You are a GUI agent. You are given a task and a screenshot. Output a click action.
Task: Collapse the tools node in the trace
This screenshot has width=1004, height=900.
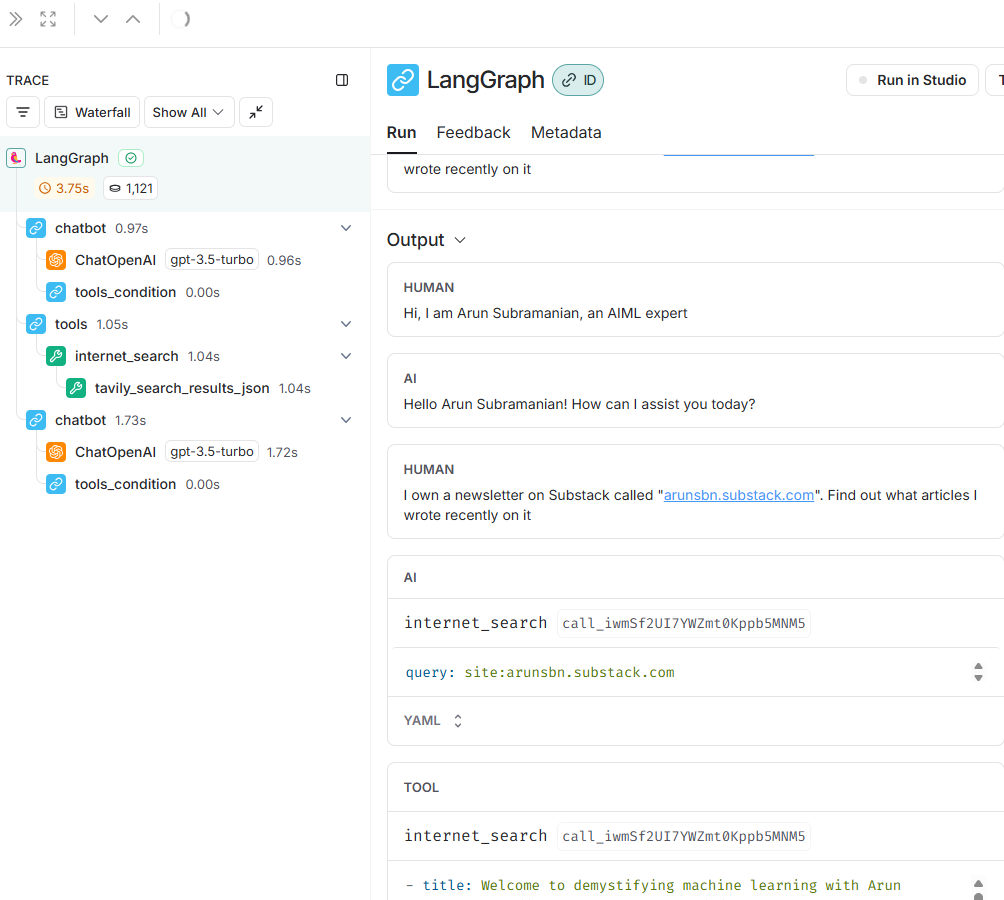[x=346, y=323]
